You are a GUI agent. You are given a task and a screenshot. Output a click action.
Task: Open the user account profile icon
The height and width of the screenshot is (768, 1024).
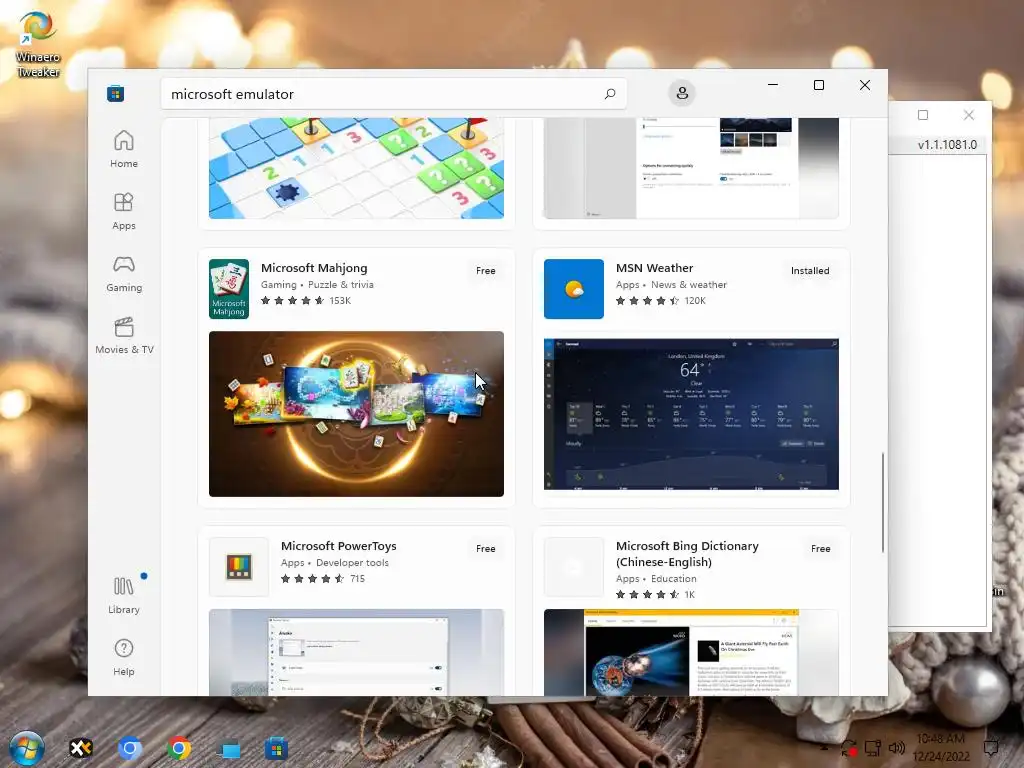(682, 93)
